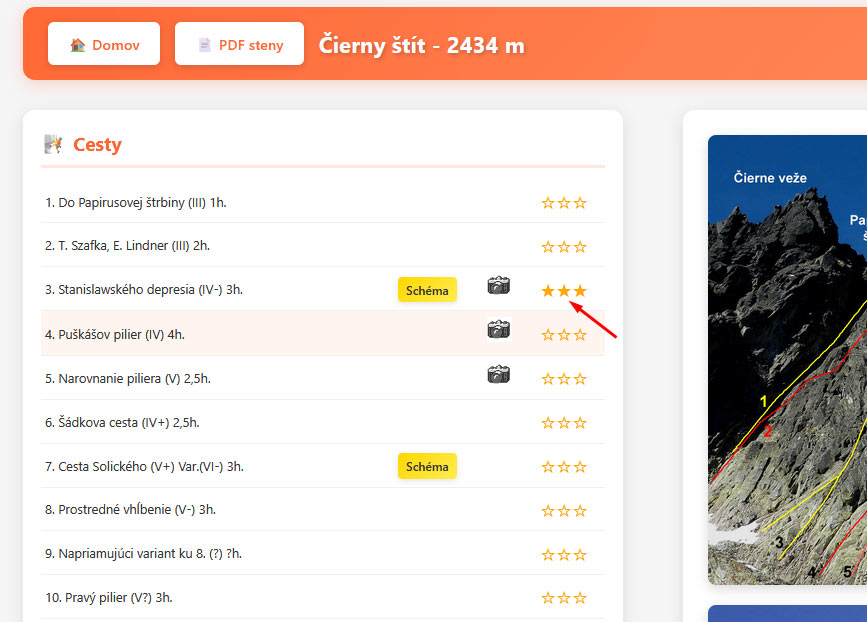
Task: Rate Do Papirusovej štrbiny route three stars
Action: pos(580,203)
